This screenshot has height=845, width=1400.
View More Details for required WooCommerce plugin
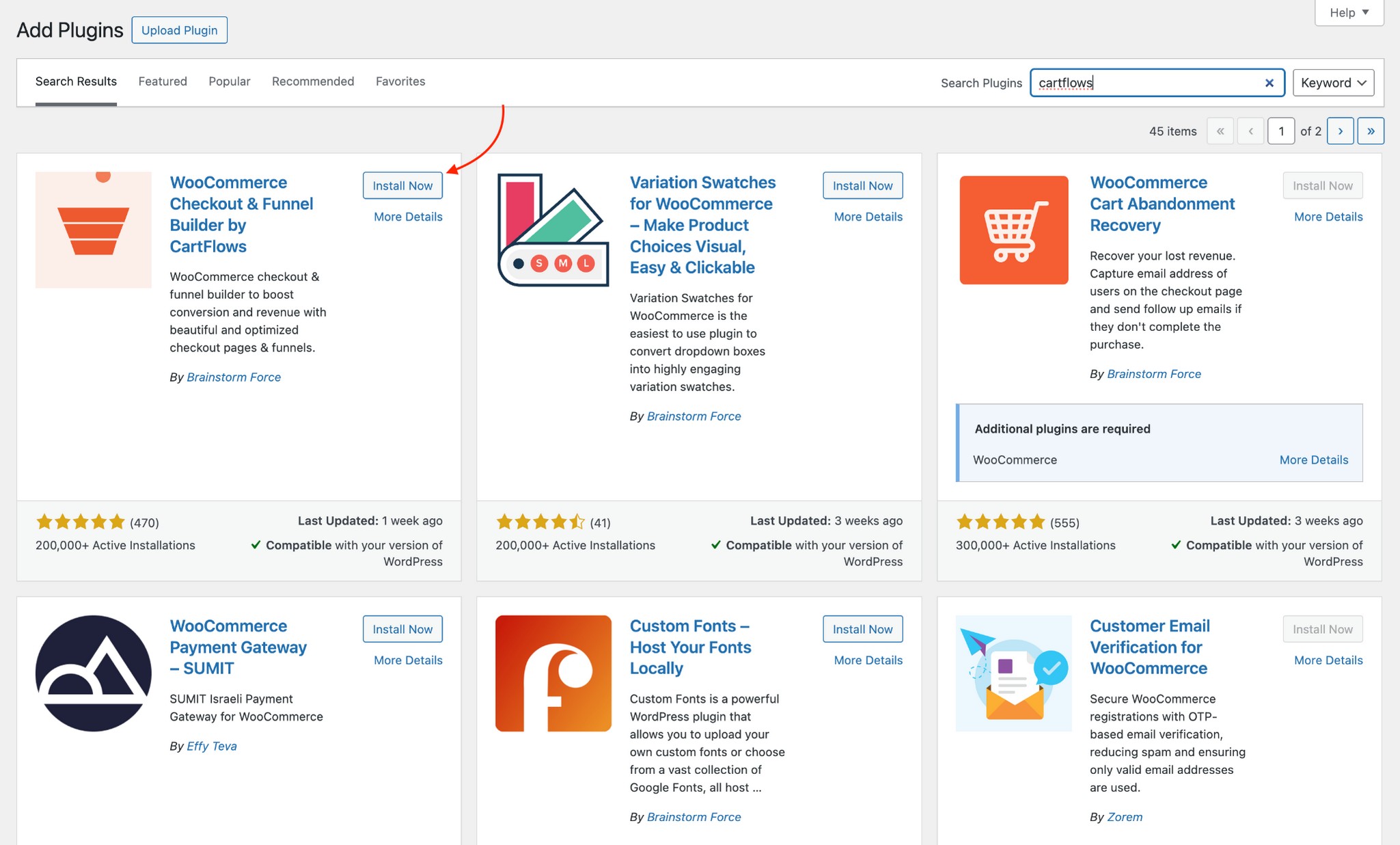coord(1313,460)
